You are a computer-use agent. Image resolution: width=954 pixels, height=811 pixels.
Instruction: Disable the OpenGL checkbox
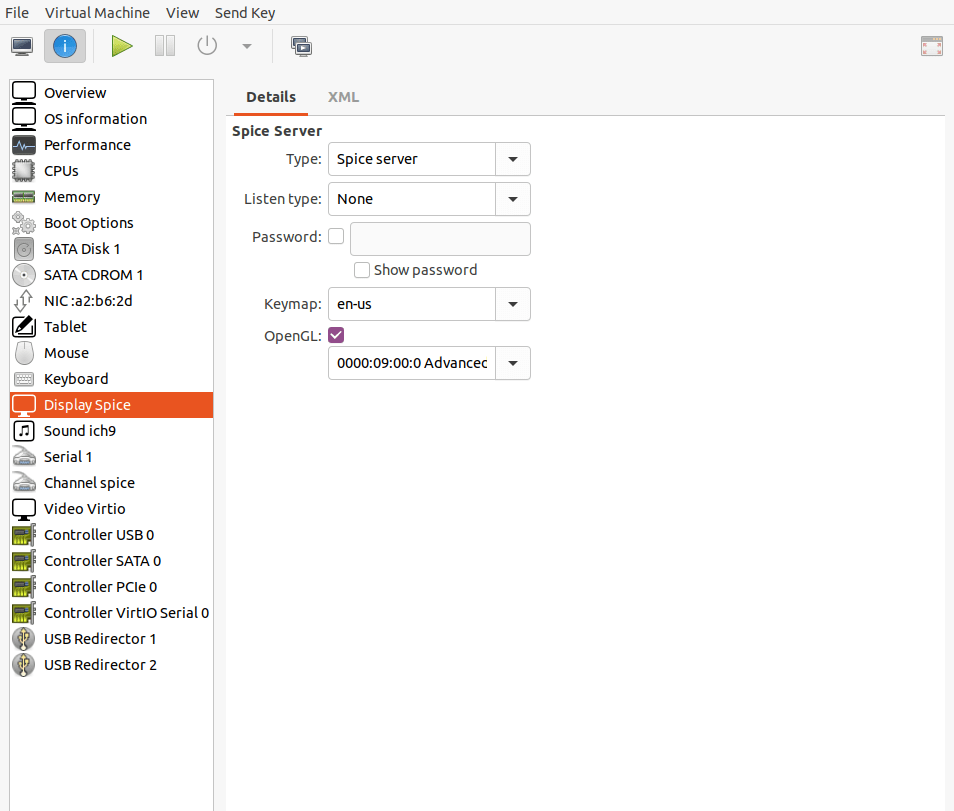pyautogui.click(x=335, y=335)
